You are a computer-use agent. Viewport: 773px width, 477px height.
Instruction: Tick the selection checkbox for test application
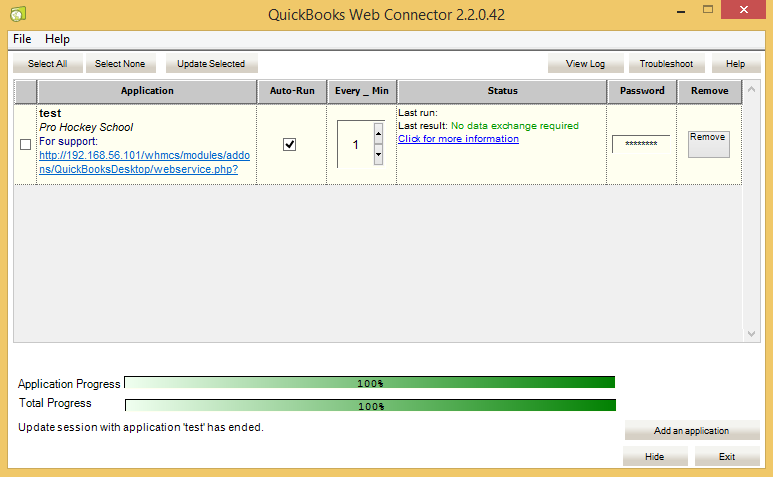26,144
